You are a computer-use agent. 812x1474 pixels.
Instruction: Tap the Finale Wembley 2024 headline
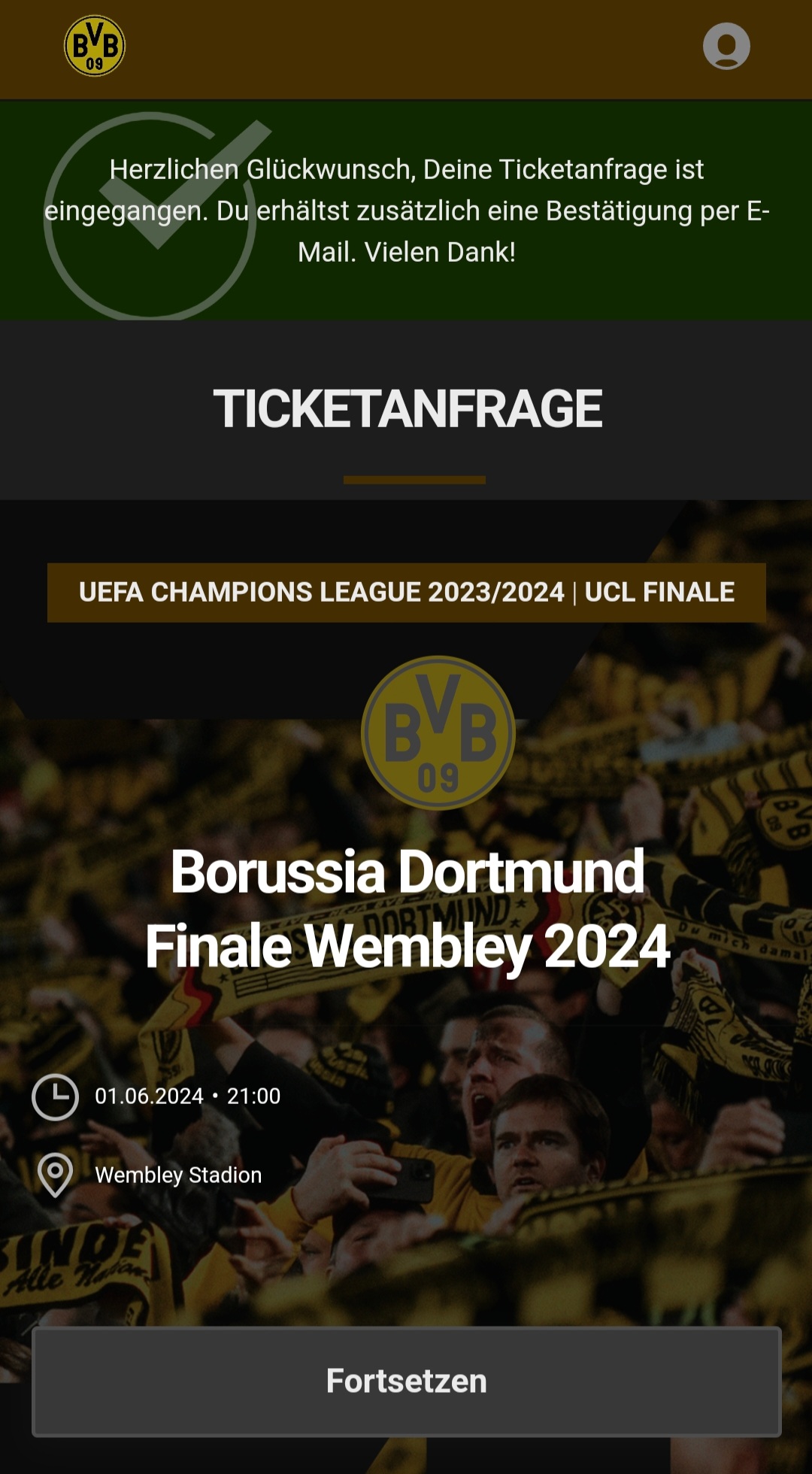pos(407,948)
